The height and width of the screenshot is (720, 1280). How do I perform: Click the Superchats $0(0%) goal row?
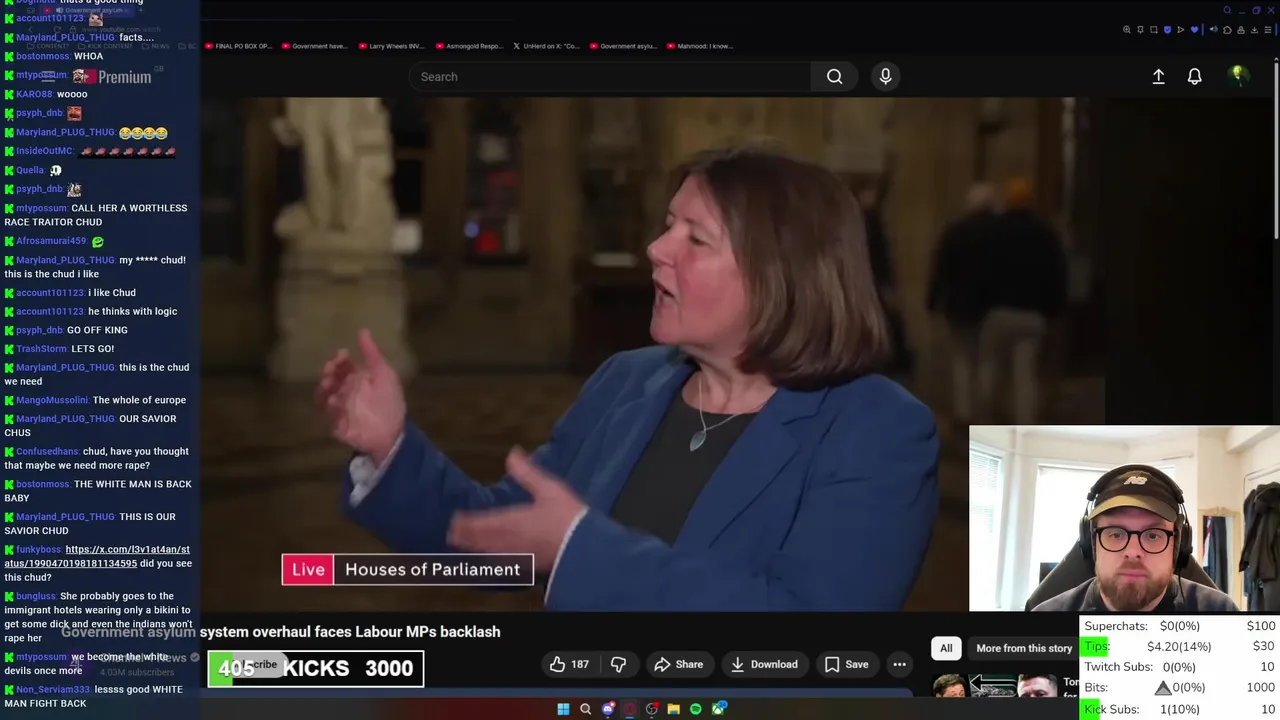click(x=1180, y=626)
